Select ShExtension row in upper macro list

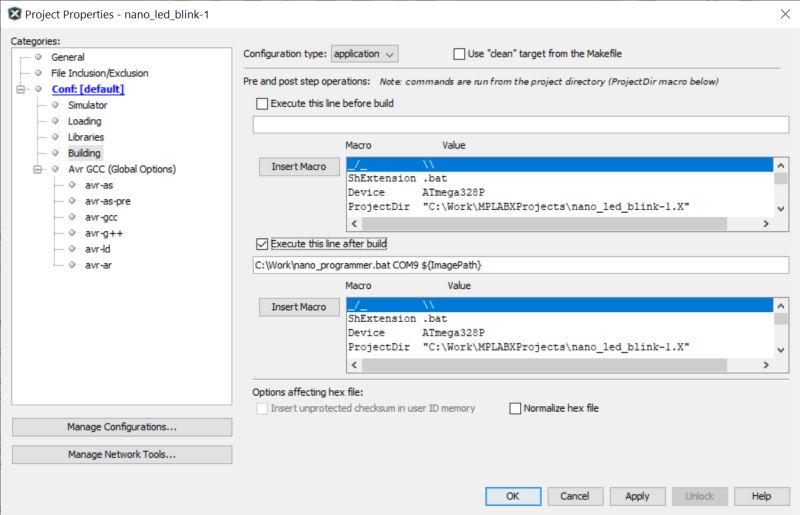point(559,178)
